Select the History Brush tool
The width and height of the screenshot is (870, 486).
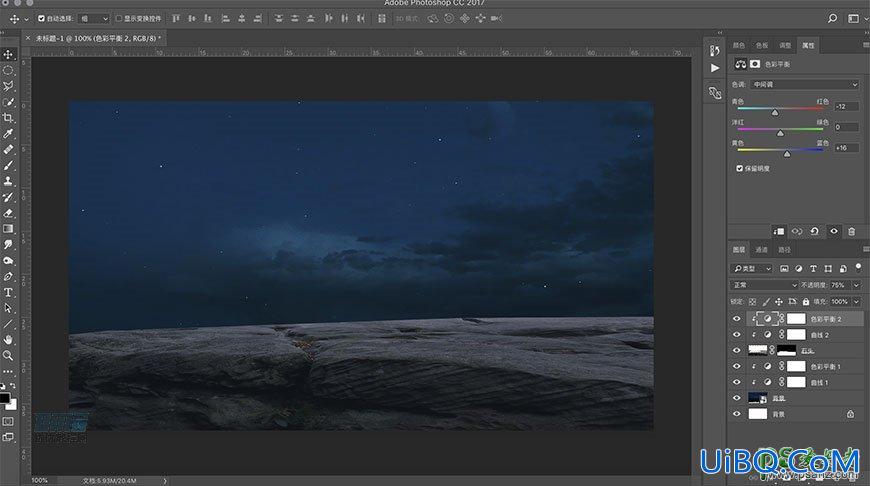pyautogui.click(x=8, y=197)
